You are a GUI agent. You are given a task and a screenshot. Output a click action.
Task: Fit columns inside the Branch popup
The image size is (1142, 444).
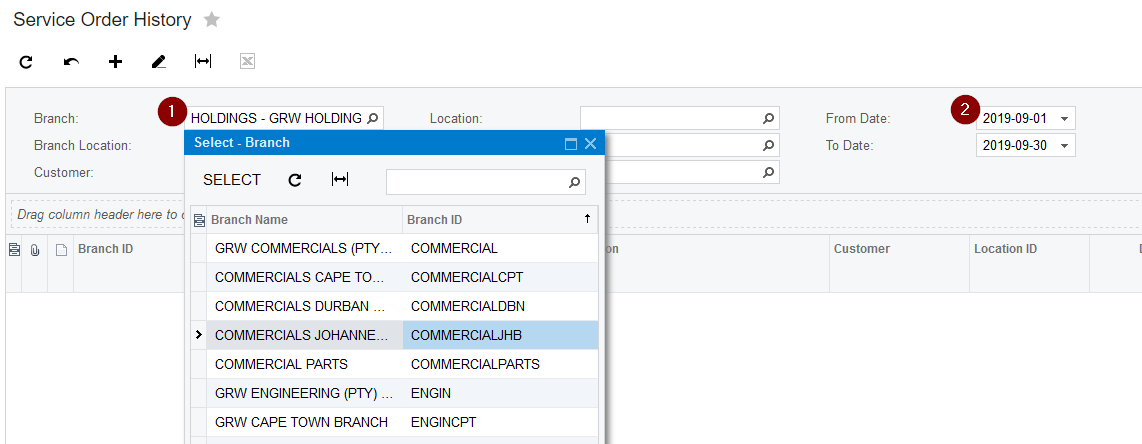coord(340,180)
